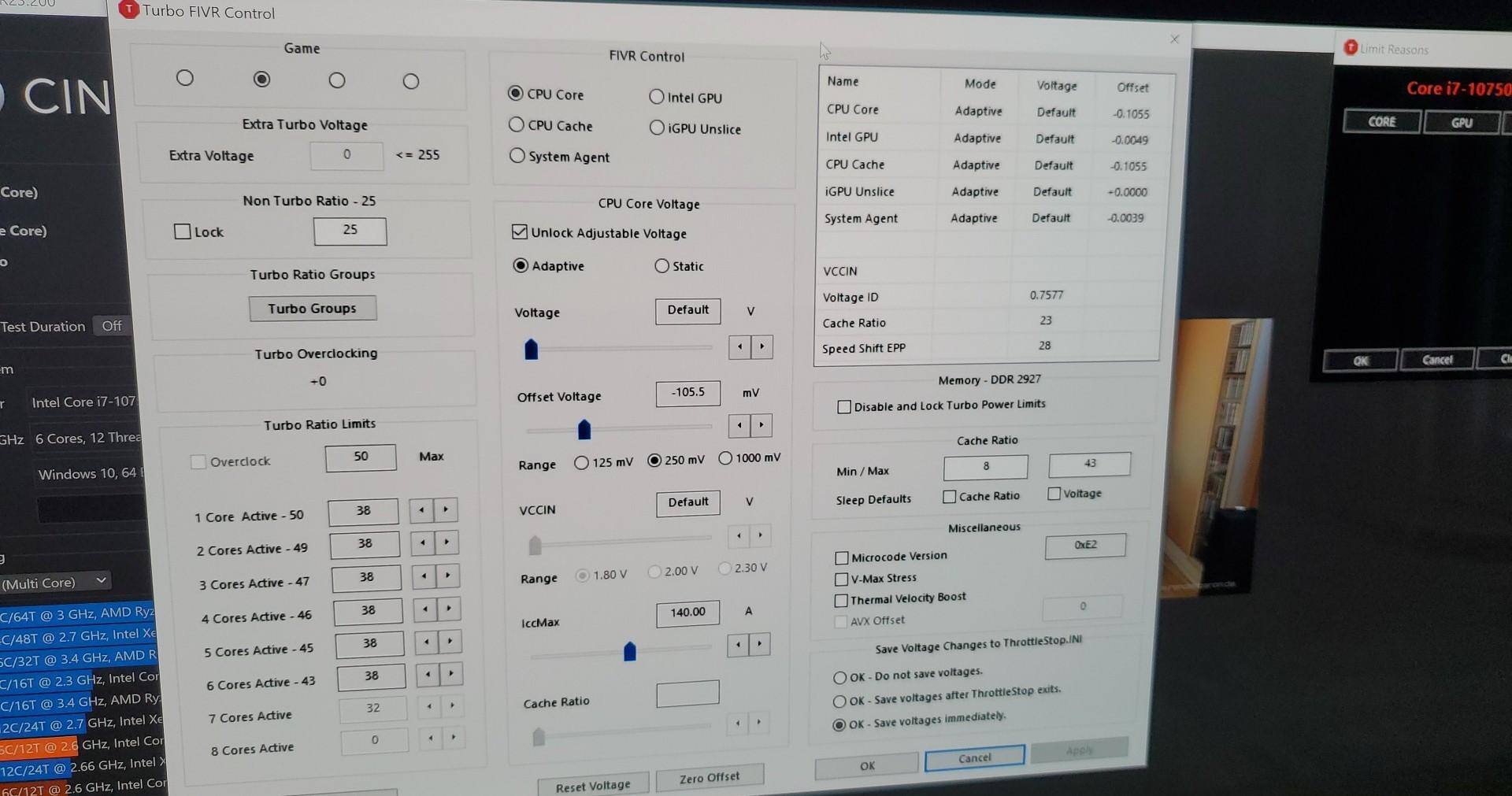Select 125 mV range option

click(x=581, y=462)
